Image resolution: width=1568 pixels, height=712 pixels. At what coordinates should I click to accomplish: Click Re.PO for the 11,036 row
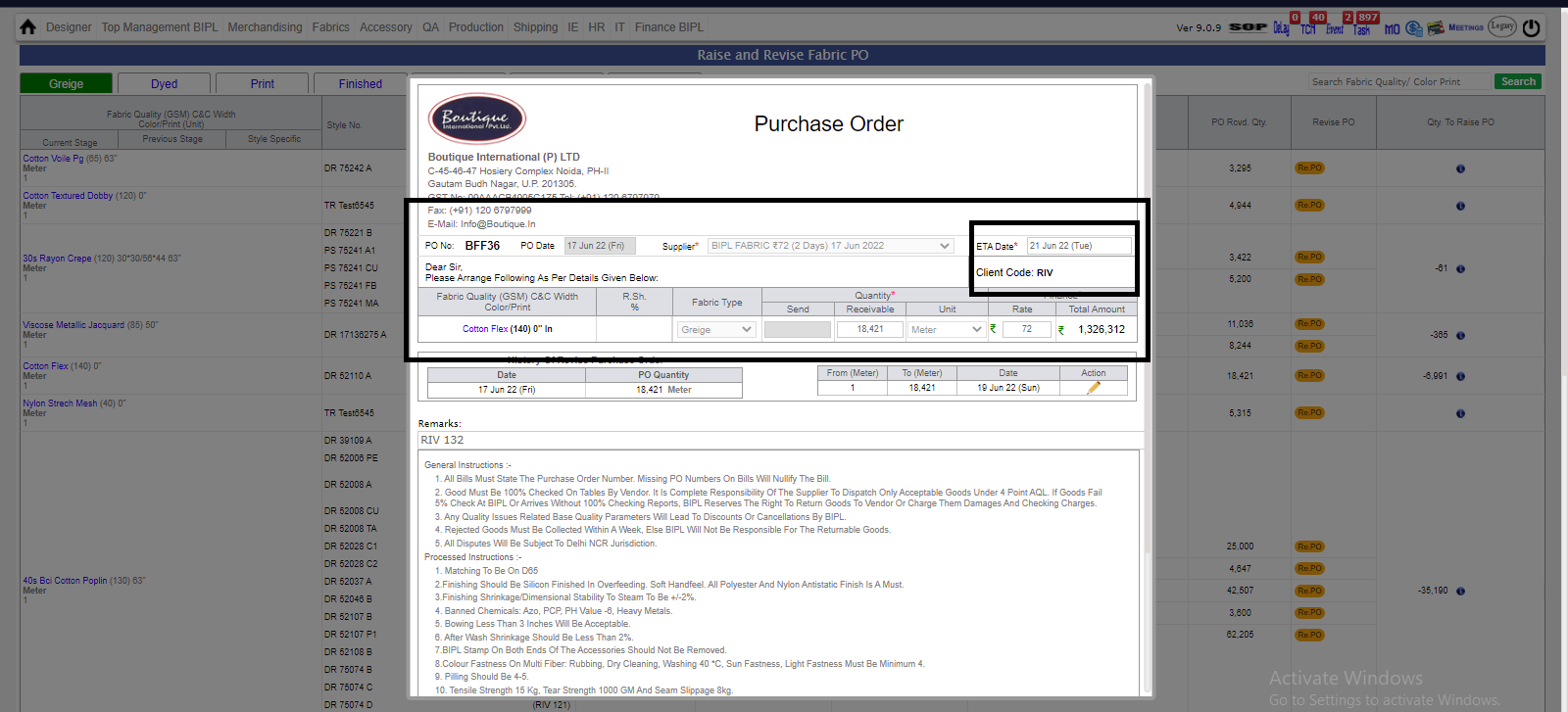coord(1309,323)
